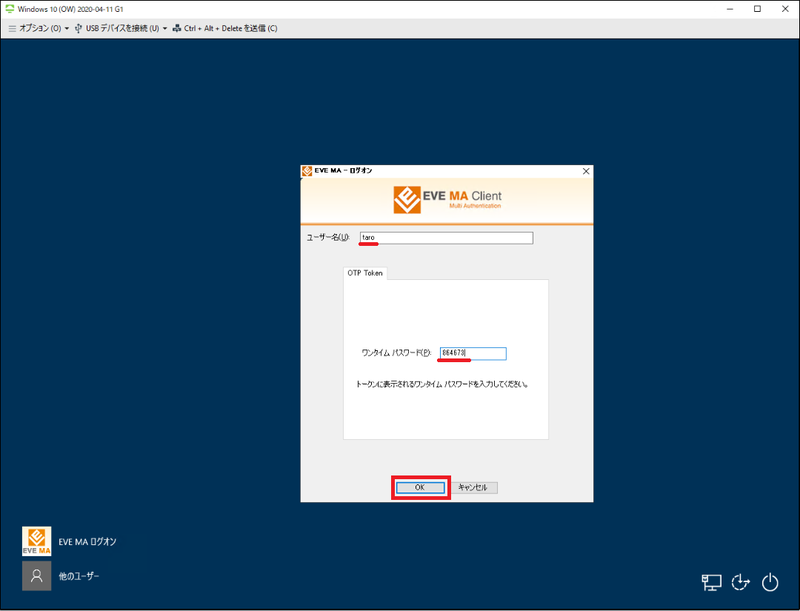Click the ワンタイム パスワード input field
The height and width of the screenshot is (611, 800).
[x=473, y=353]
